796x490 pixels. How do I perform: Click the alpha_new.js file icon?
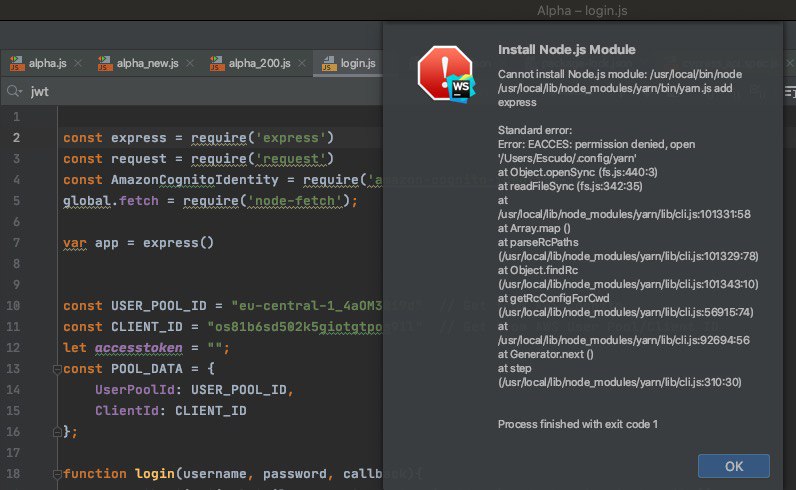click(x=105, y=63)
